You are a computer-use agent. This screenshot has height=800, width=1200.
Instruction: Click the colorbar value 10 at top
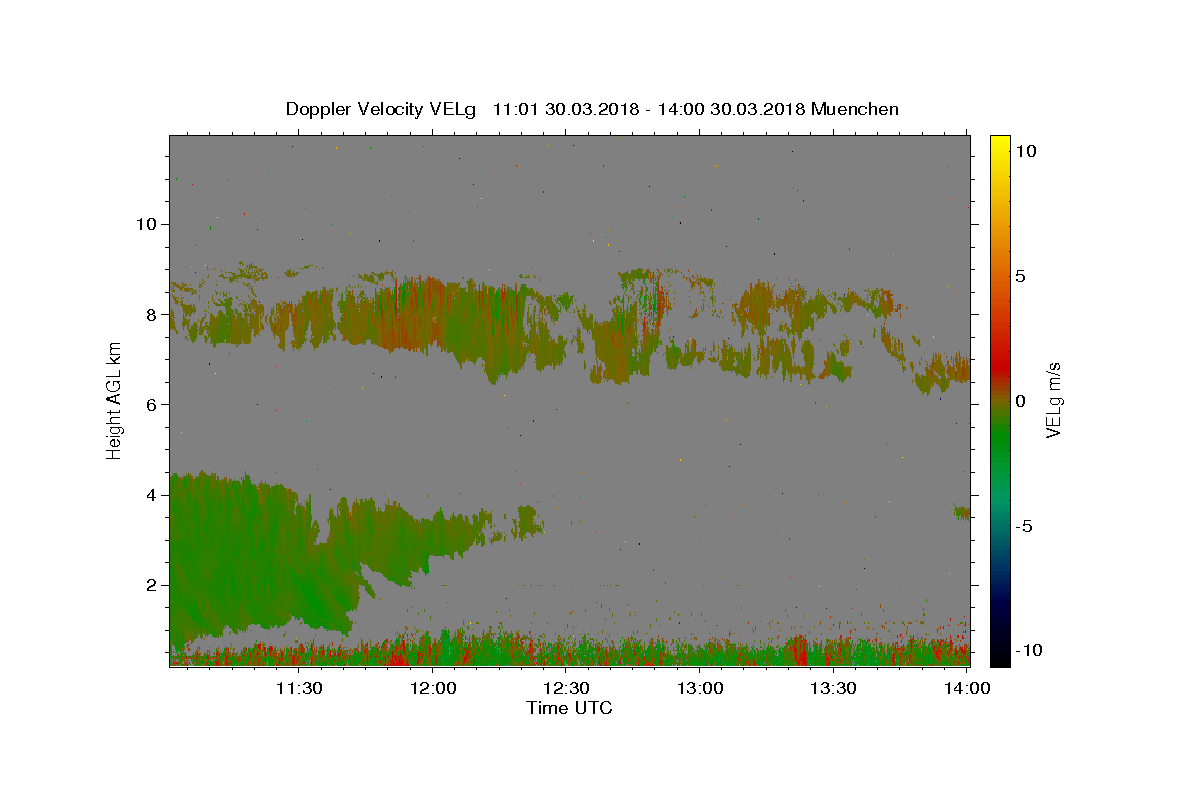[x=1025, y=151]
